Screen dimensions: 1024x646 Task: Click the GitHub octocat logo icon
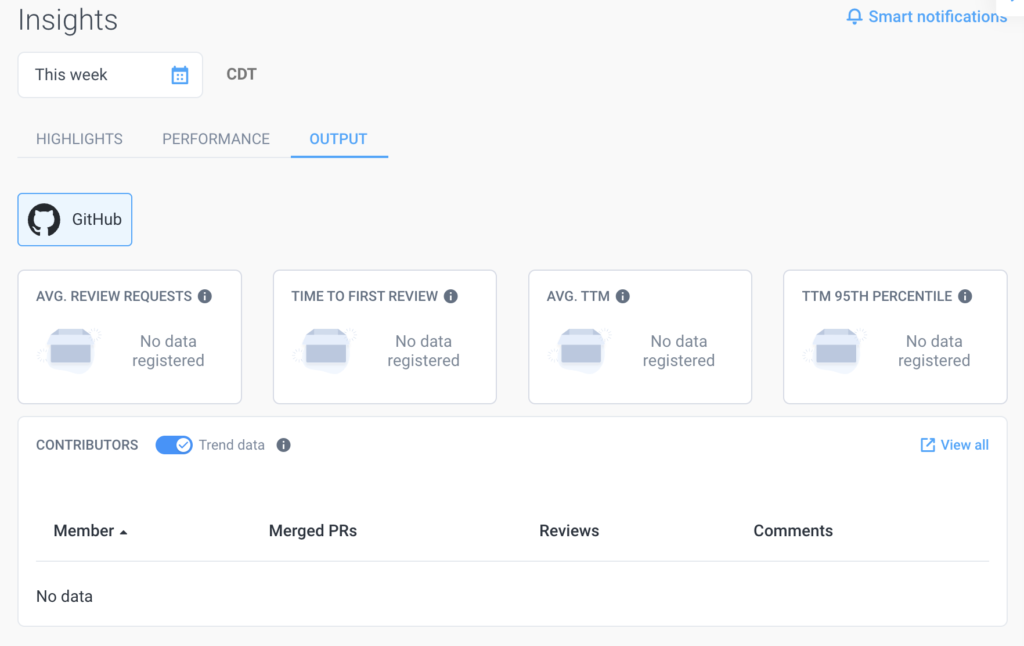pyautogui.click(x=44, y=218)
